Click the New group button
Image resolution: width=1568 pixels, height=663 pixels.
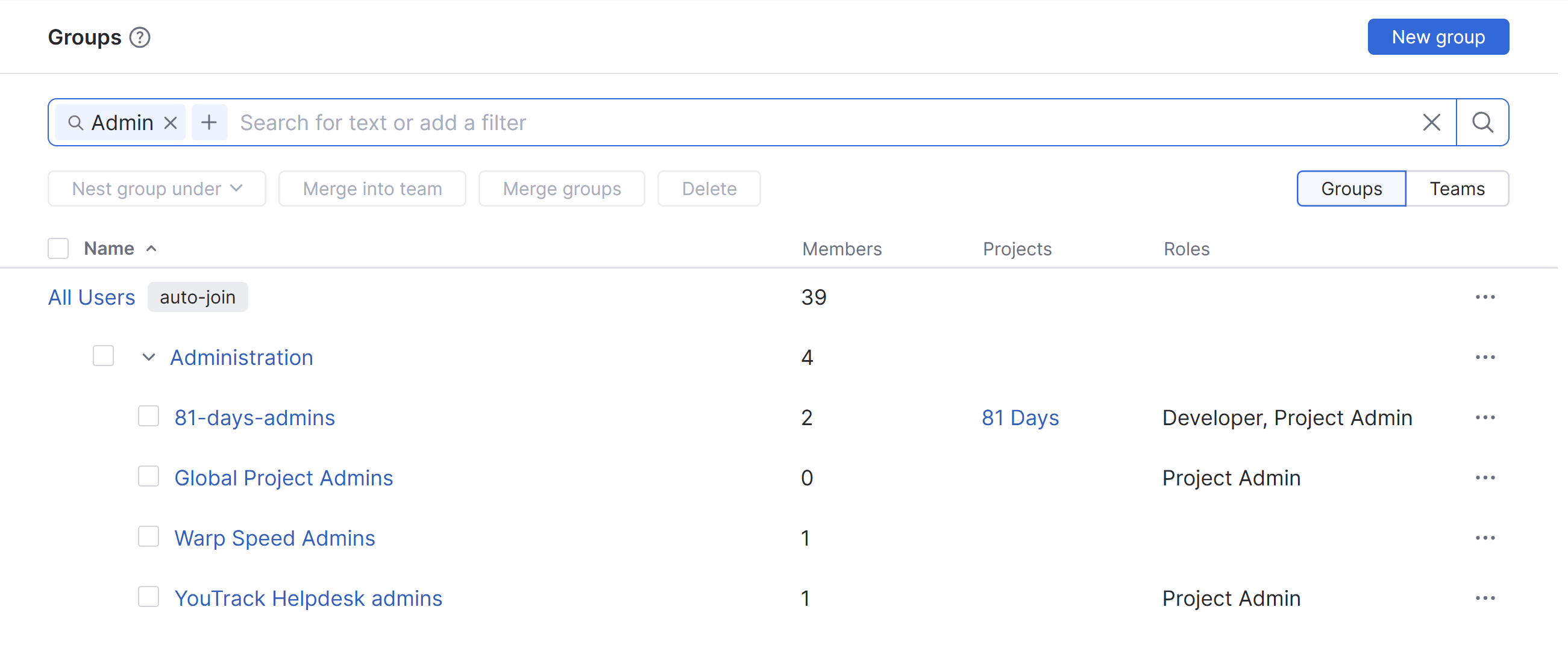[1438, 38]
